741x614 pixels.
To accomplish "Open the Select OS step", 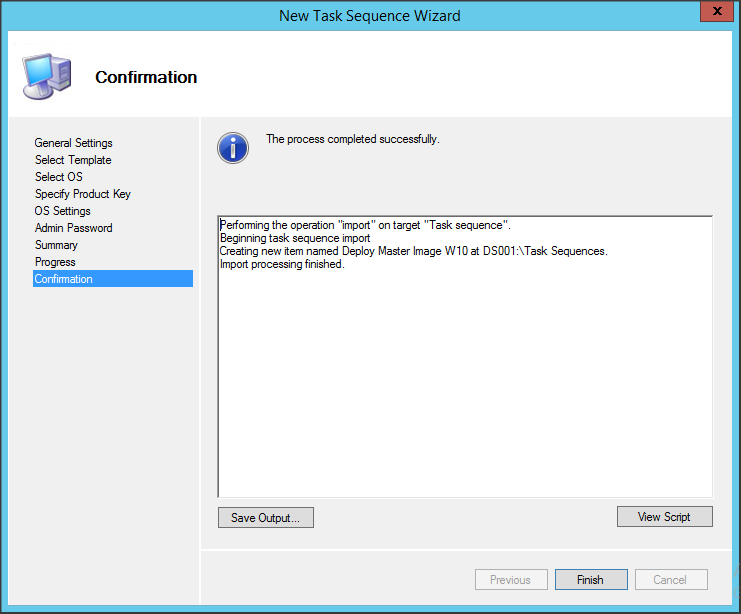I will 59,177.
